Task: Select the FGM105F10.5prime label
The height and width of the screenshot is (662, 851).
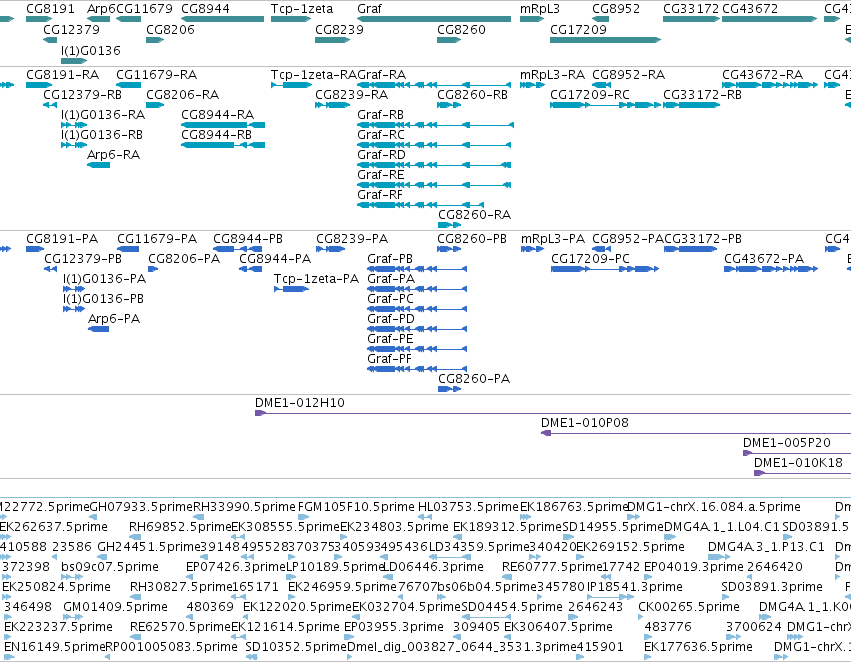Action: pyautogui.click(x=356, y=507)
